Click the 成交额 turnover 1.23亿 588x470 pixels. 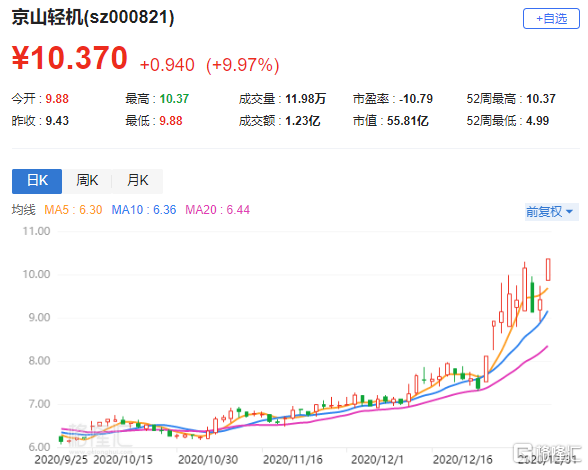point(303,121)
